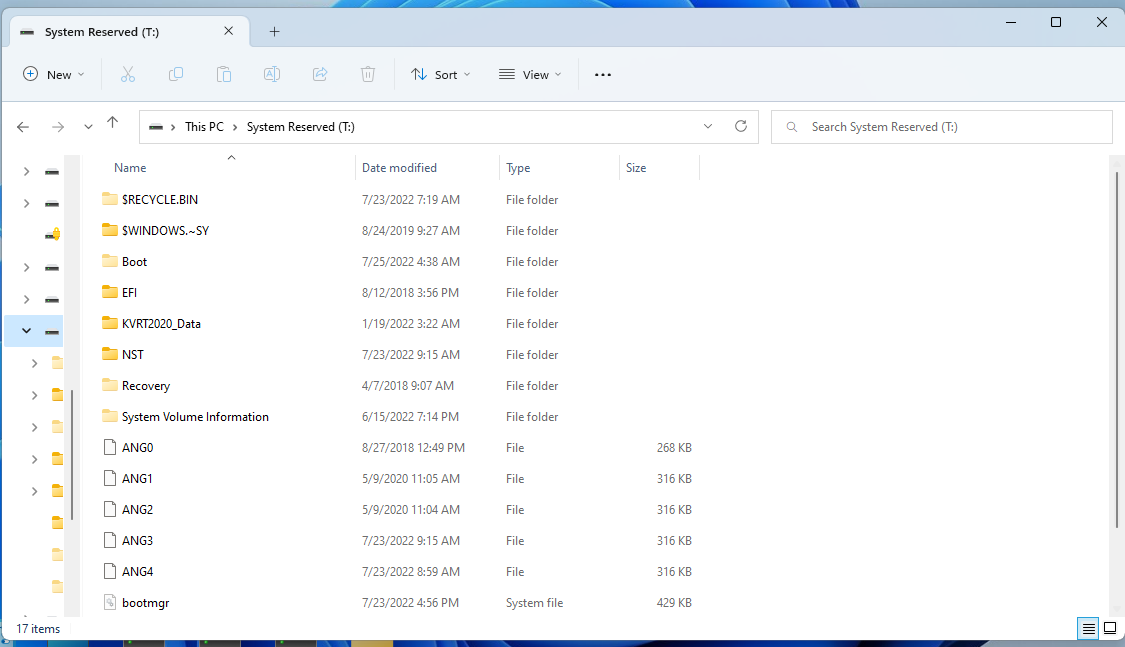Open recent locations dropdown chevron
Screen dimensions: 1125x647
(88, 127)
